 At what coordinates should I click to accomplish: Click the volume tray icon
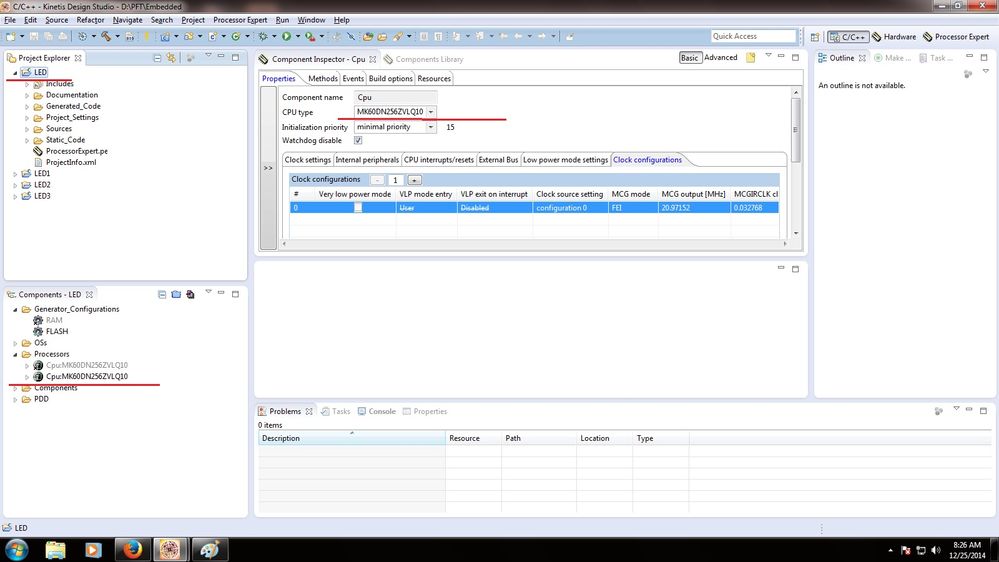936,550
